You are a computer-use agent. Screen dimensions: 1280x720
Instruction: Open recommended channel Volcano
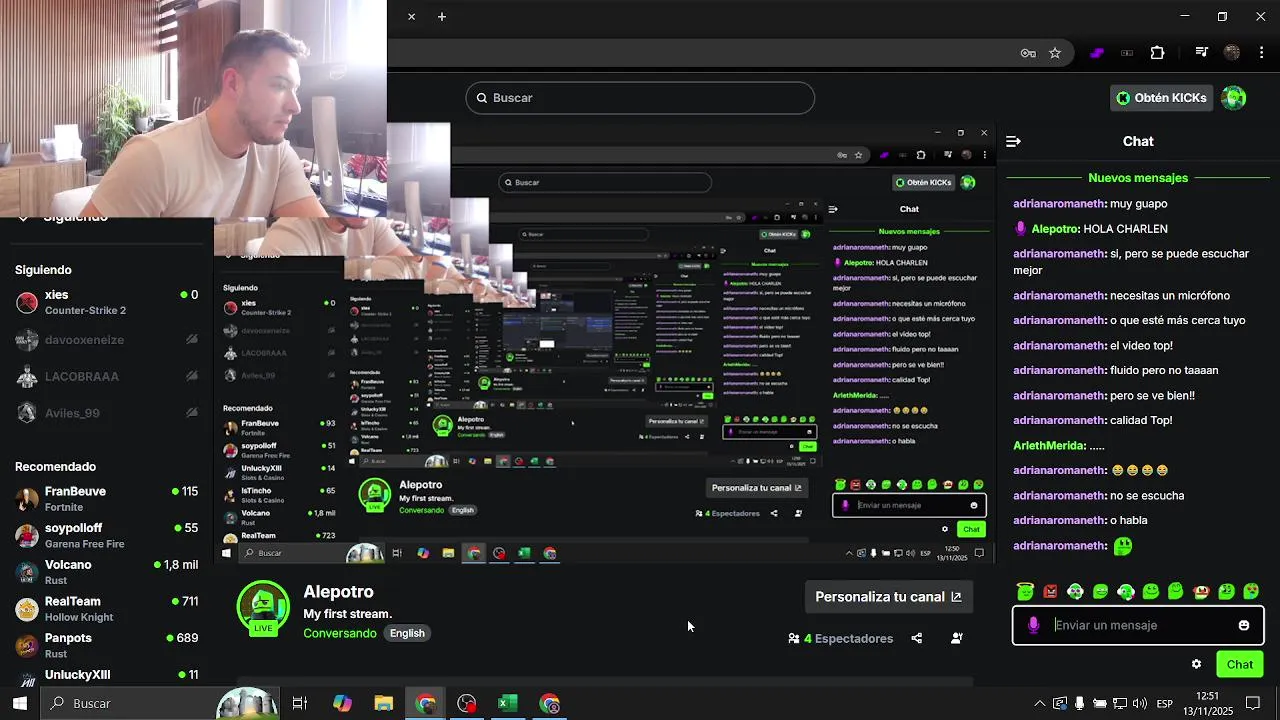coord(107,572)
